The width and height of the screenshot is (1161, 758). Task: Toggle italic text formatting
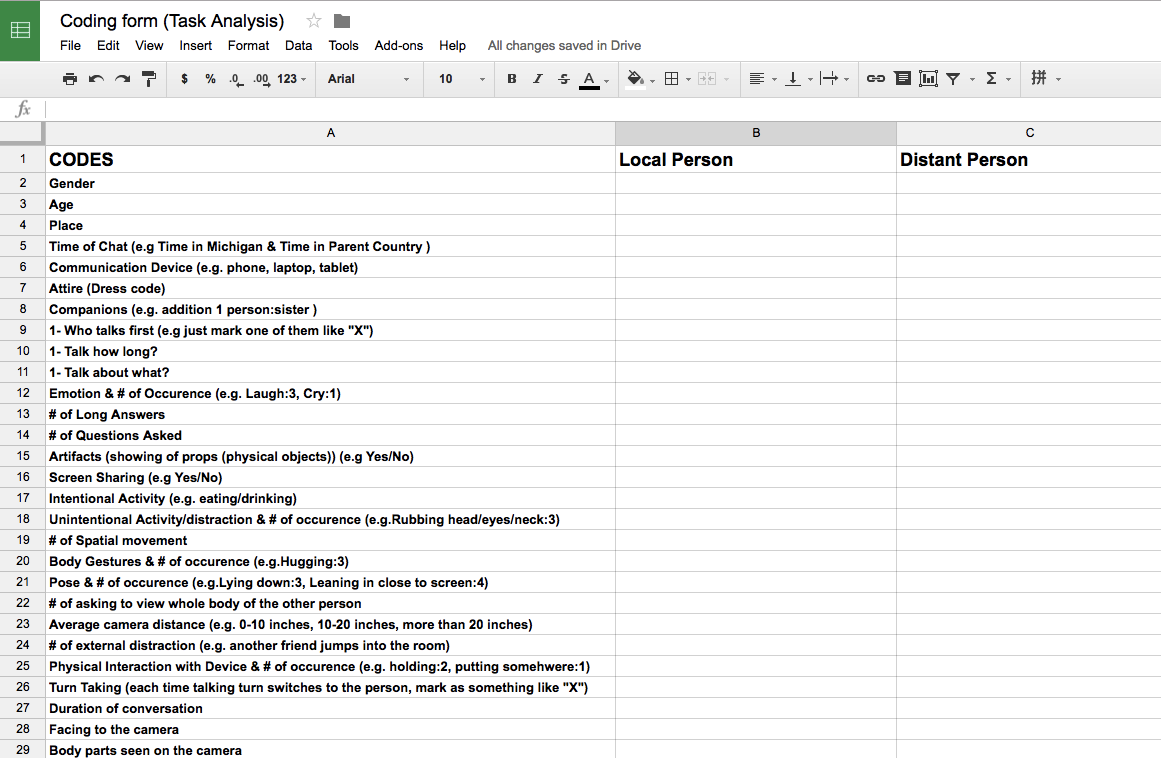[x=538, y=79]
